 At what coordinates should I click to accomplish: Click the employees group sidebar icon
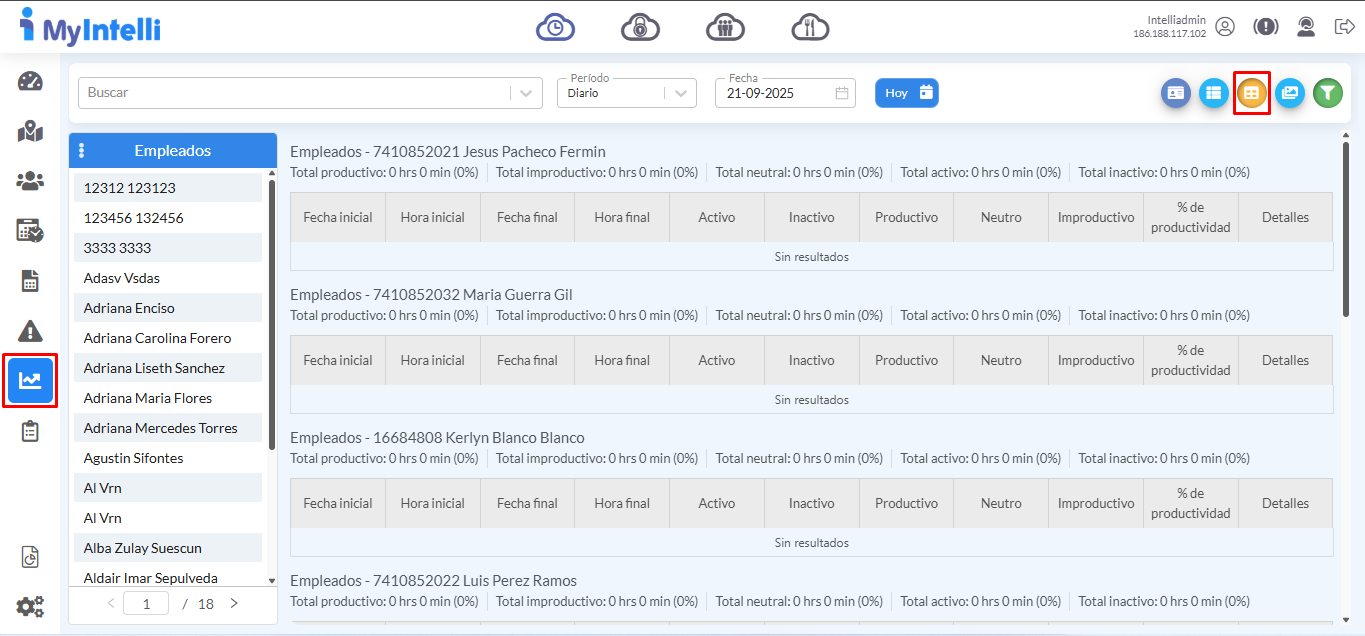coord(30,181)
